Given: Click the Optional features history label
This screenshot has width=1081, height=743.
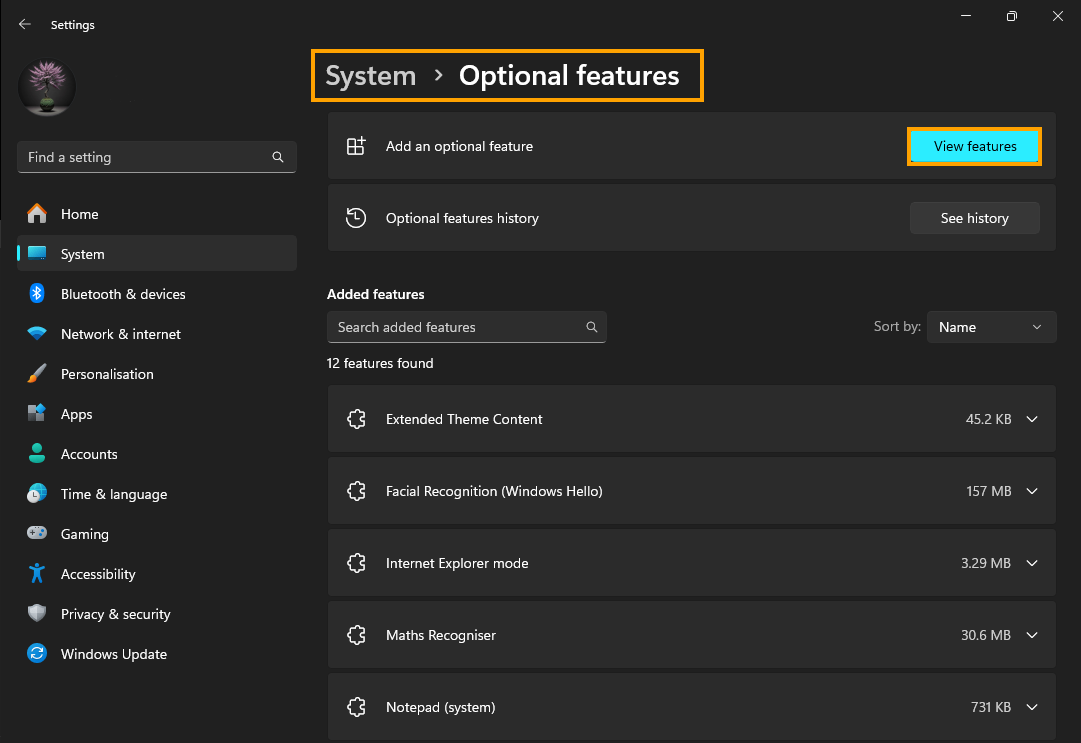Looking at the screenshot, I should (462, 218).
